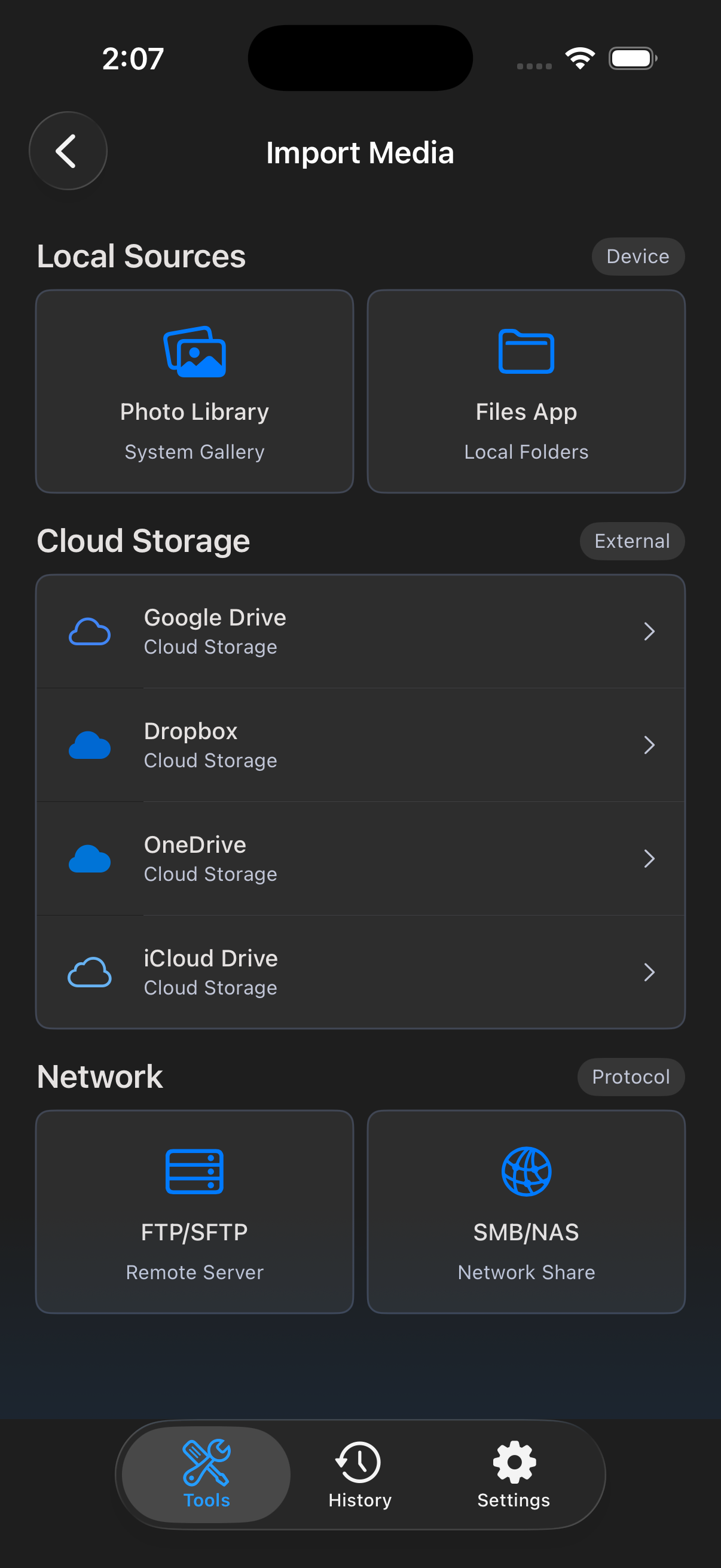Open the Photo Library image icon
Screen dimensions: 721x1568
[195, 352]
